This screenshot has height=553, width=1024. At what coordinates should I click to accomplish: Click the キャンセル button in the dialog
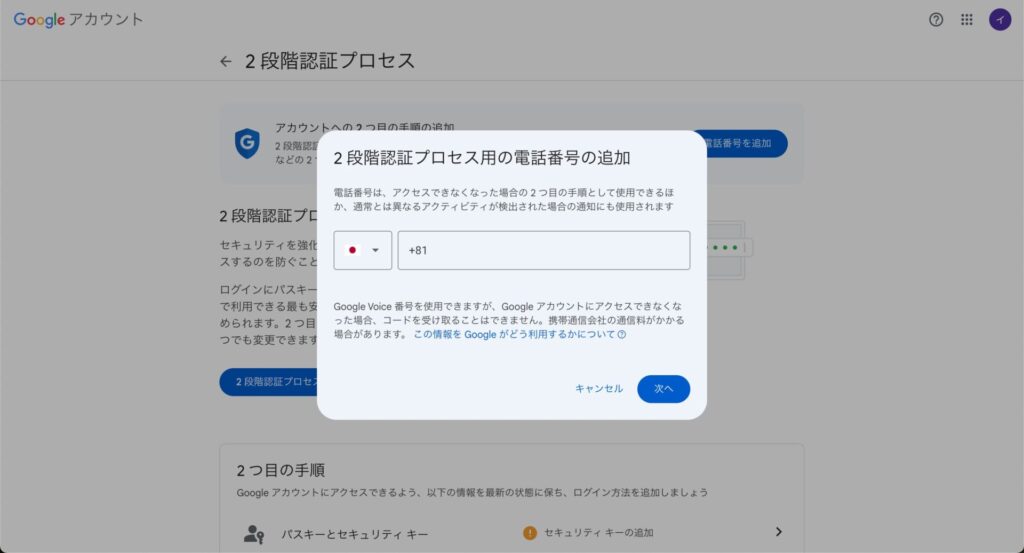coord(599,388)
